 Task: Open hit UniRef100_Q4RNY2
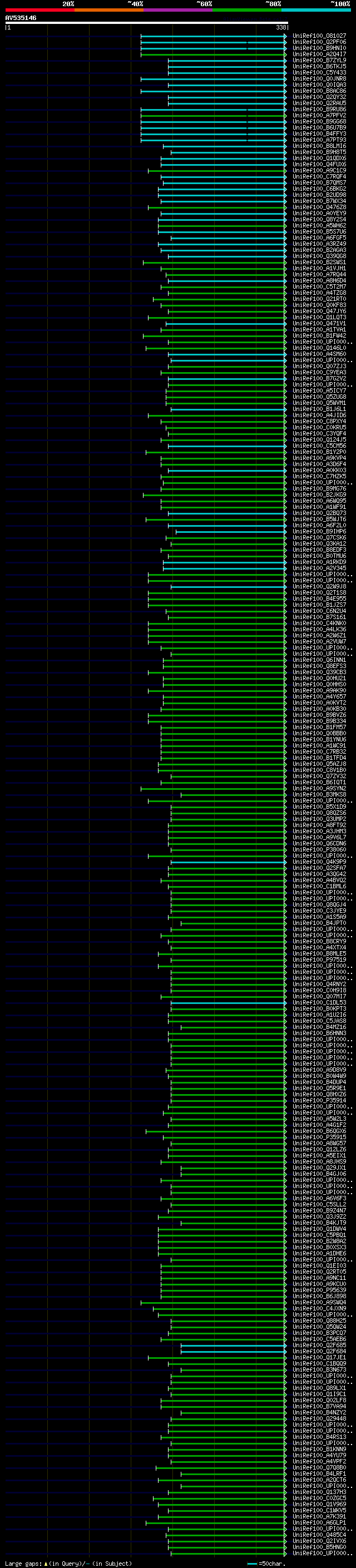coord(319,985)
